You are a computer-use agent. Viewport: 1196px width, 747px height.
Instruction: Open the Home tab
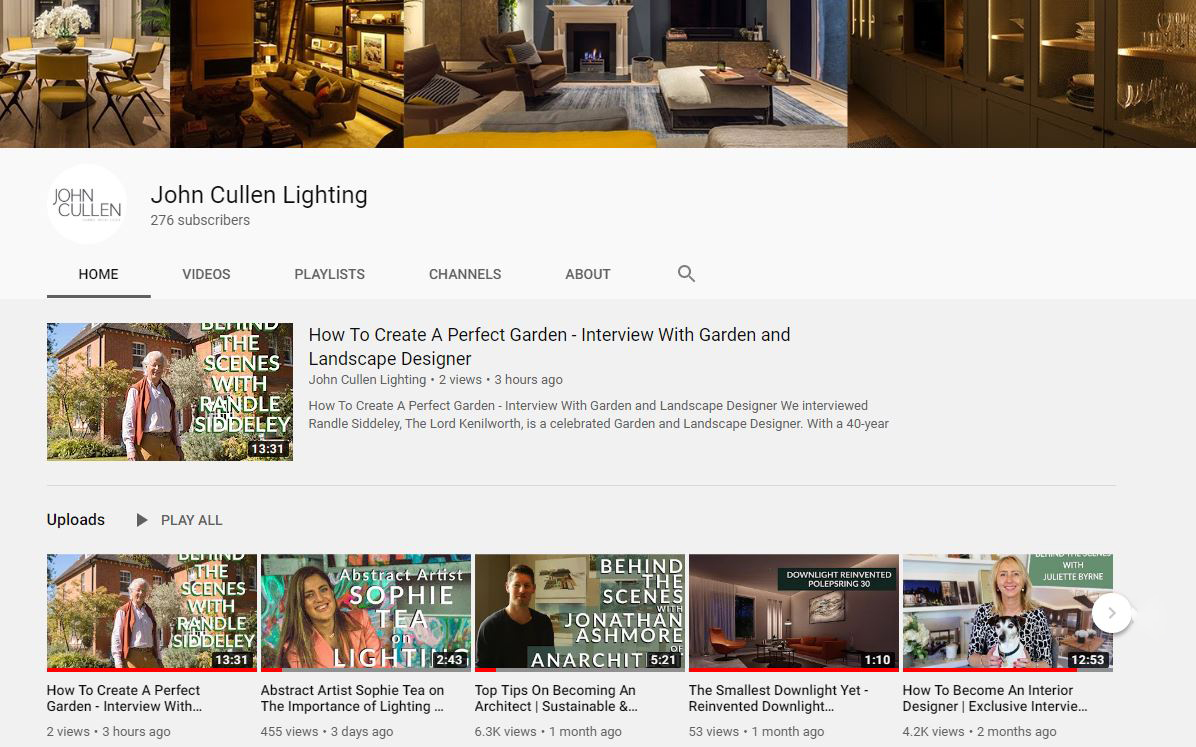[98, 275]
